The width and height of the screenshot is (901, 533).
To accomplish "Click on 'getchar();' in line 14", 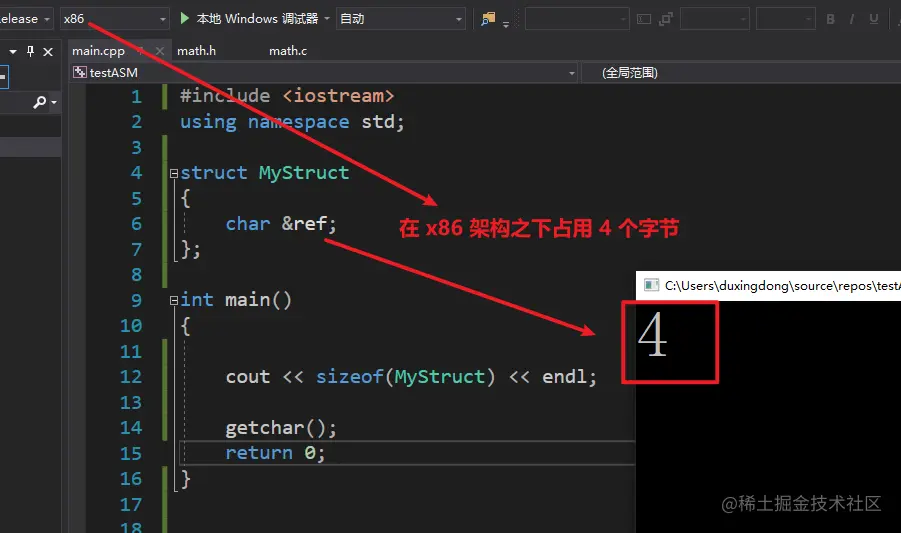I will tap(280, 428).
